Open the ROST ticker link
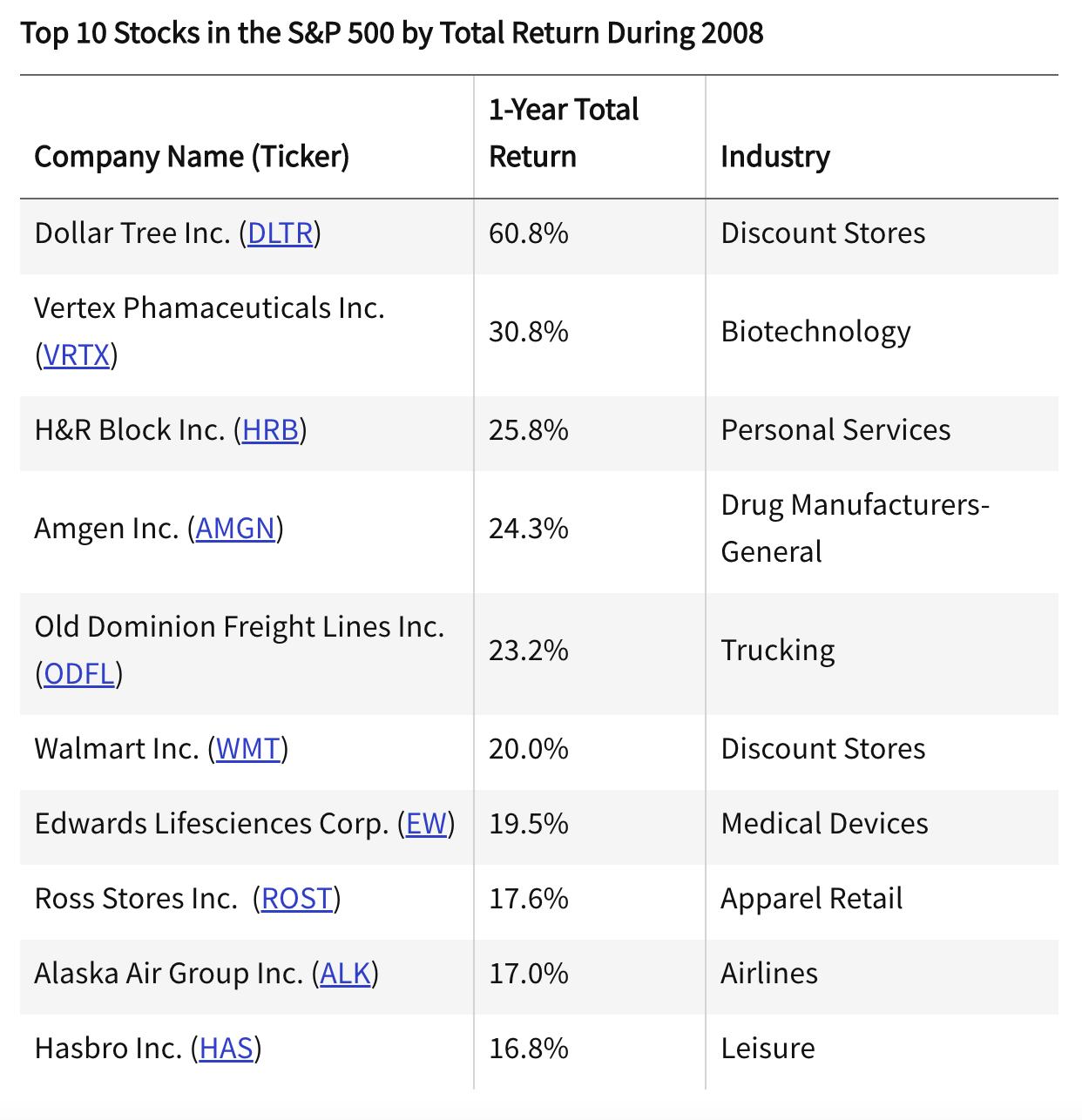1082x1120 pixels. click(297, 899)
